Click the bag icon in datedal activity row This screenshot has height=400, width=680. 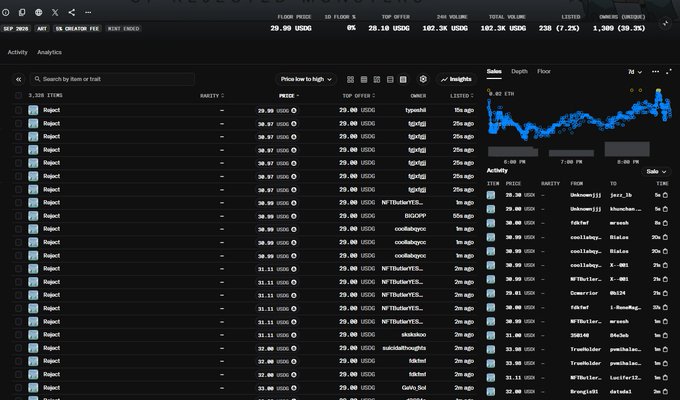(x=665, y=392)
